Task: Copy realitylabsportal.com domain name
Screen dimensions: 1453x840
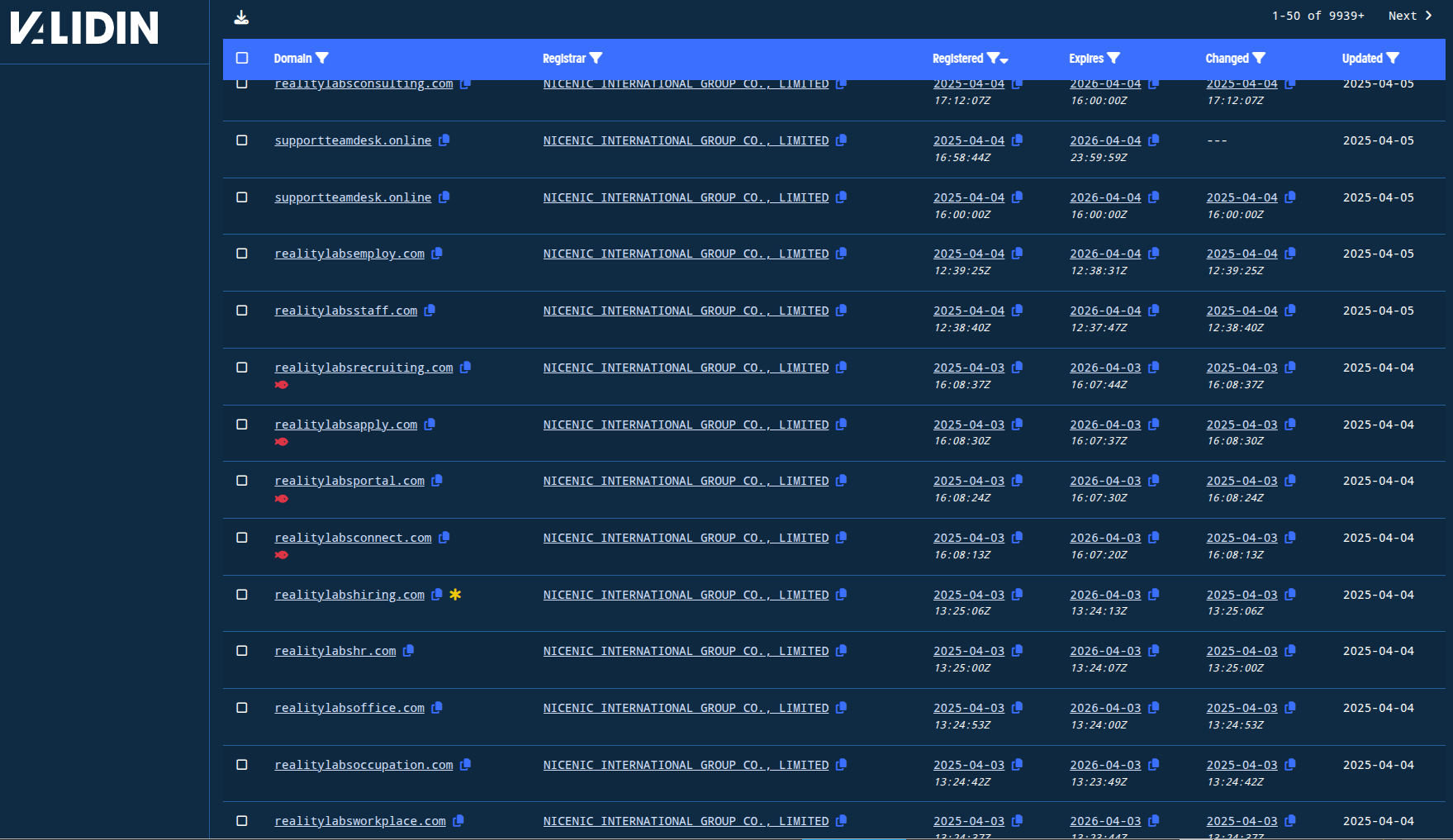Action: 437,481
